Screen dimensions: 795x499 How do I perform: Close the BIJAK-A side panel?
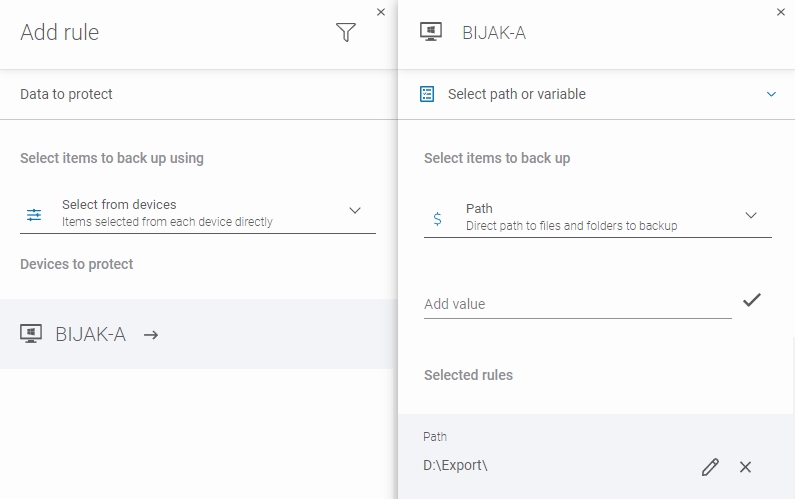click(x=781, y=12)
